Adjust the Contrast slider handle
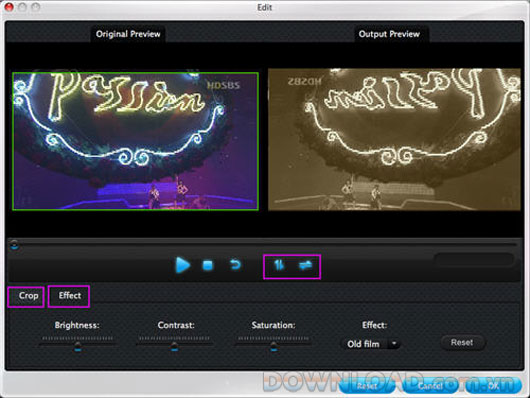Viewport: 530px width, 398px height. (x=174, y=347)
